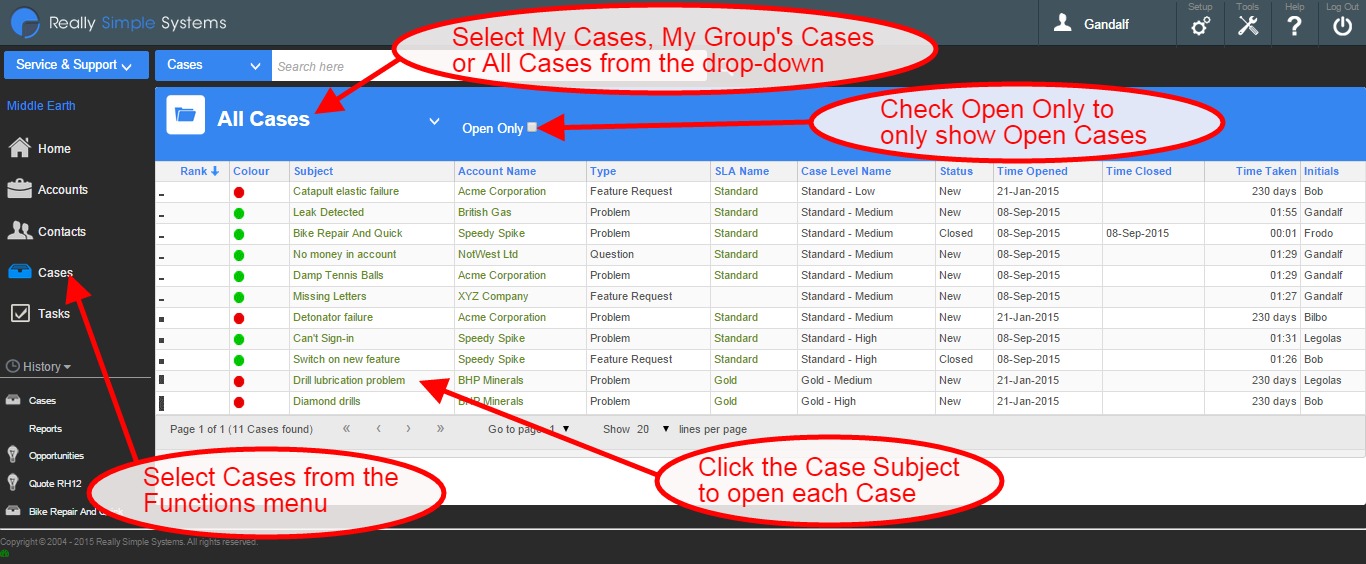Viewport: 1366px width, 564px height.
Task: Open the Can't Sign-in case
Action: click(x=323, y=338)
